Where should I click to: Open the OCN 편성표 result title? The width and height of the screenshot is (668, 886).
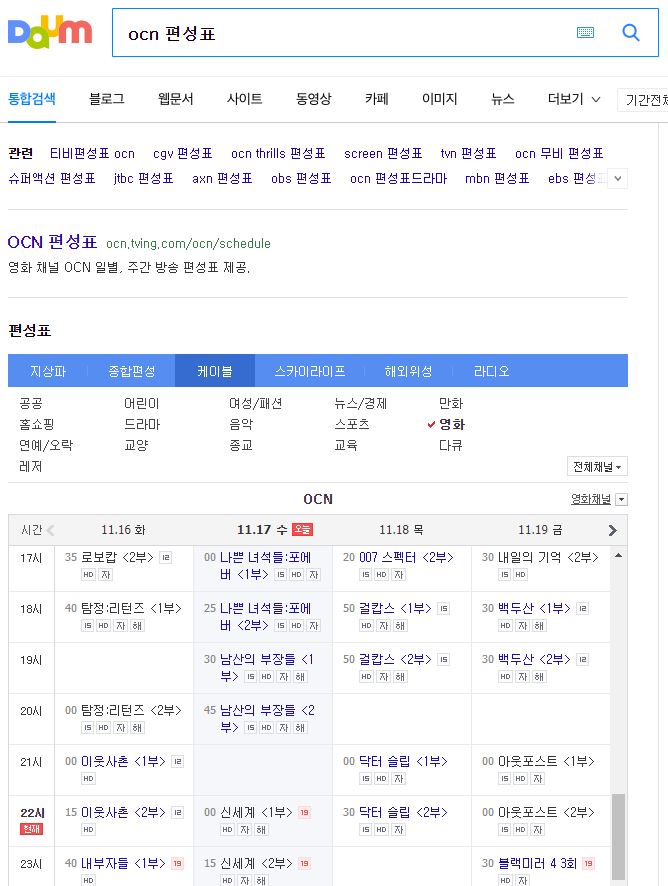(53, 242)
